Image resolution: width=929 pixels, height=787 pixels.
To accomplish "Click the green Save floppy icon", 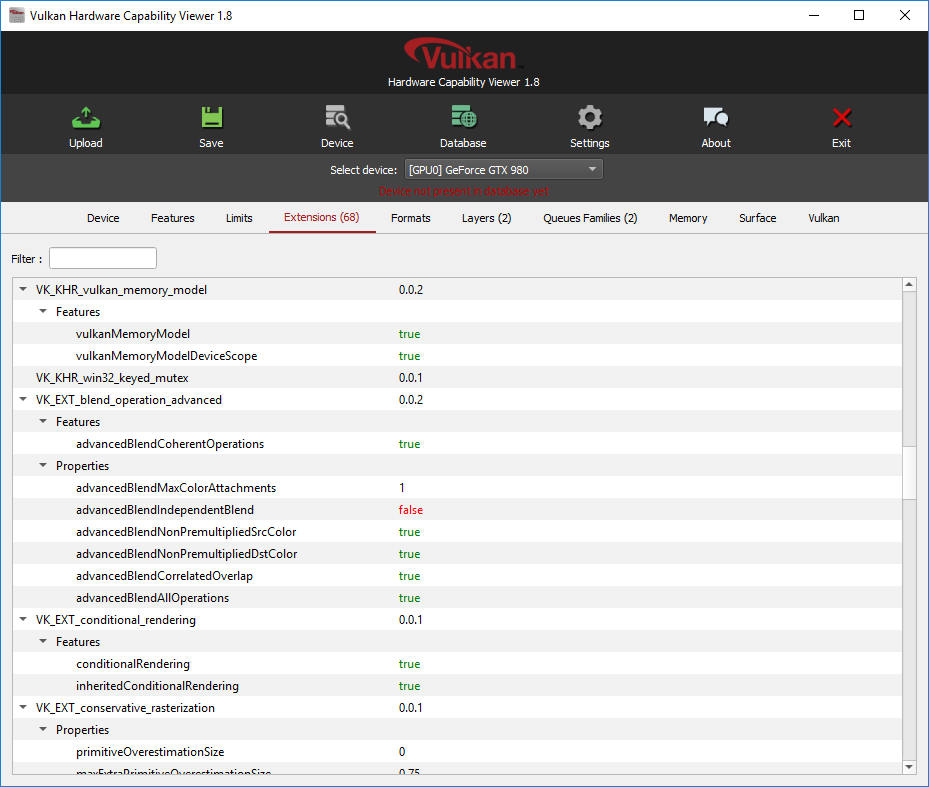I will (x=212, y=117).
